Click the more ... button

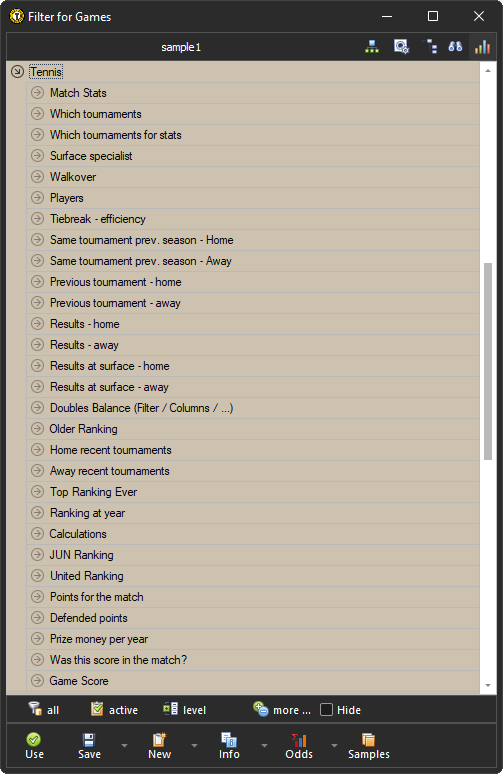click(x=282, y=709)
